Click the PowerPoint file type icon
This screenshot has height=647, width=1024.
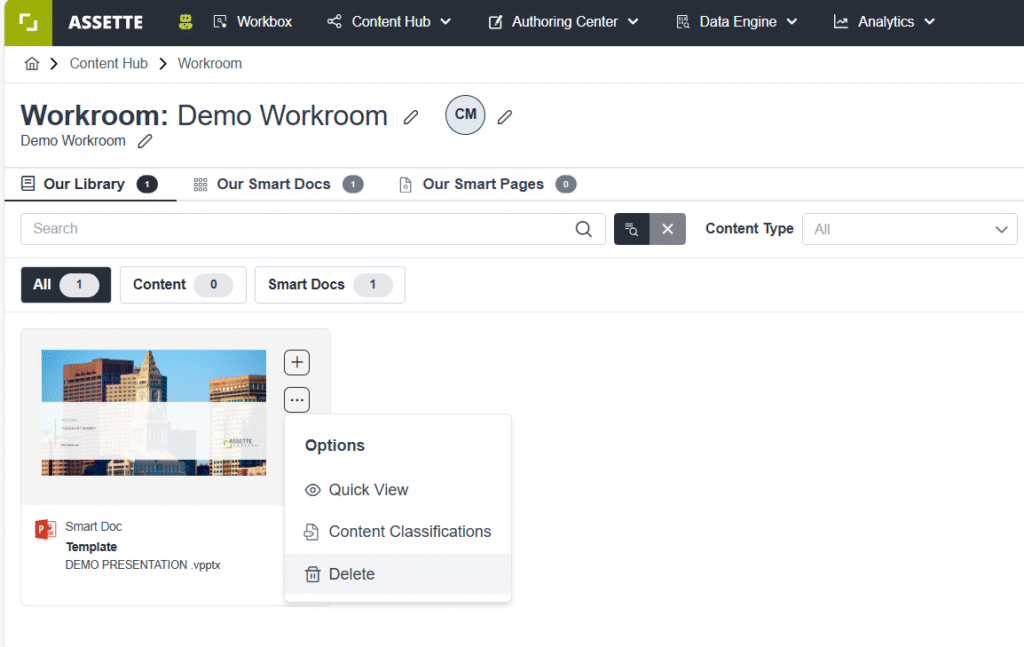click(45, 529)
